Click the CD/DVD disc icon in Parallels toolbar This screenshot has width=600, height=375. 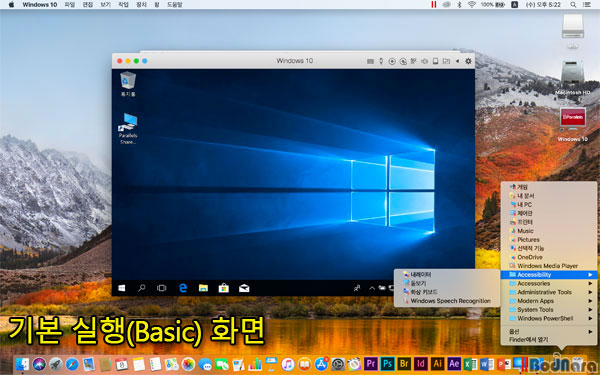(x=392, y=61)
